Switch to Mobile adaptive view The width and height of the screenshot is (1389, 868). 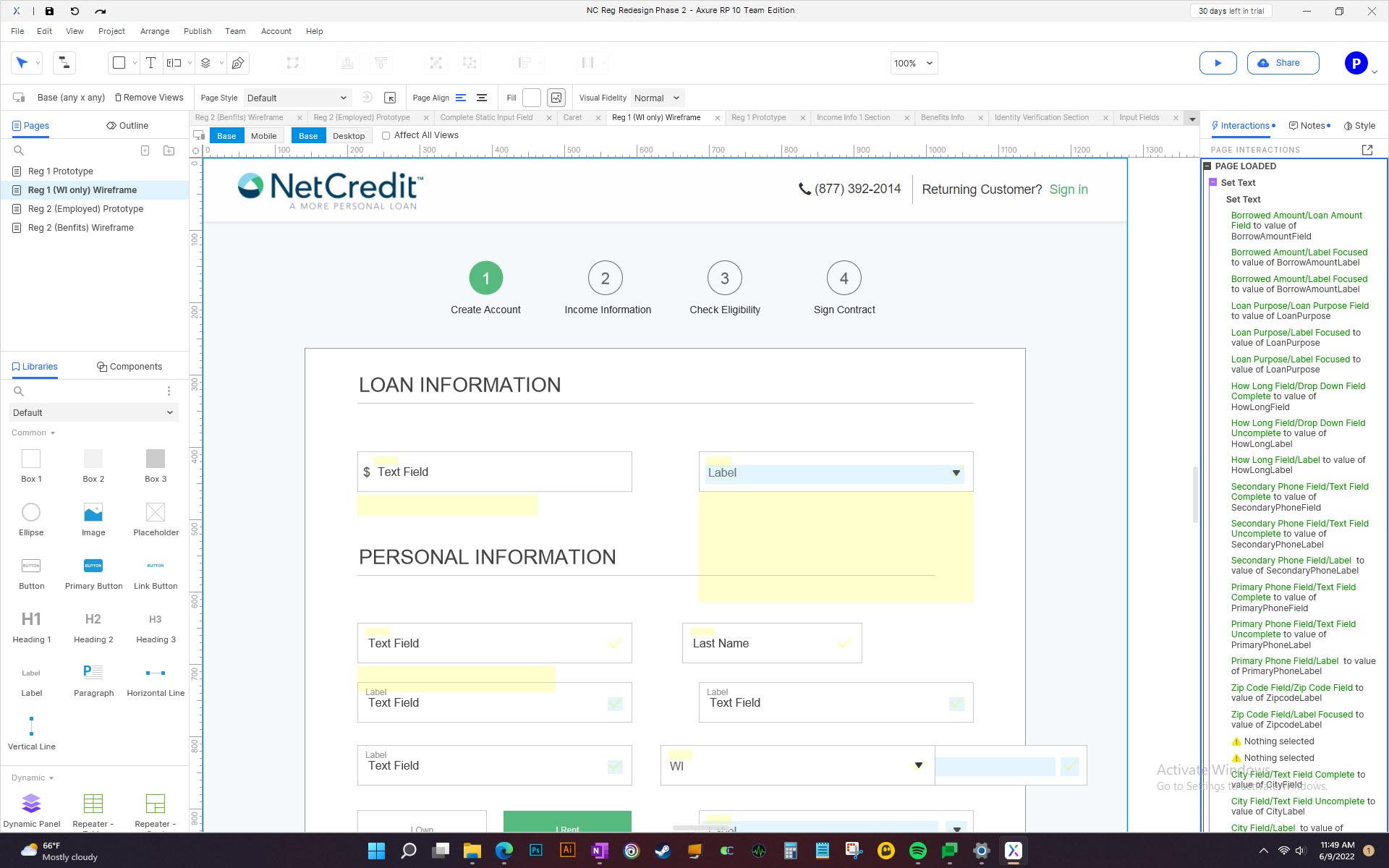click(263, 136)
